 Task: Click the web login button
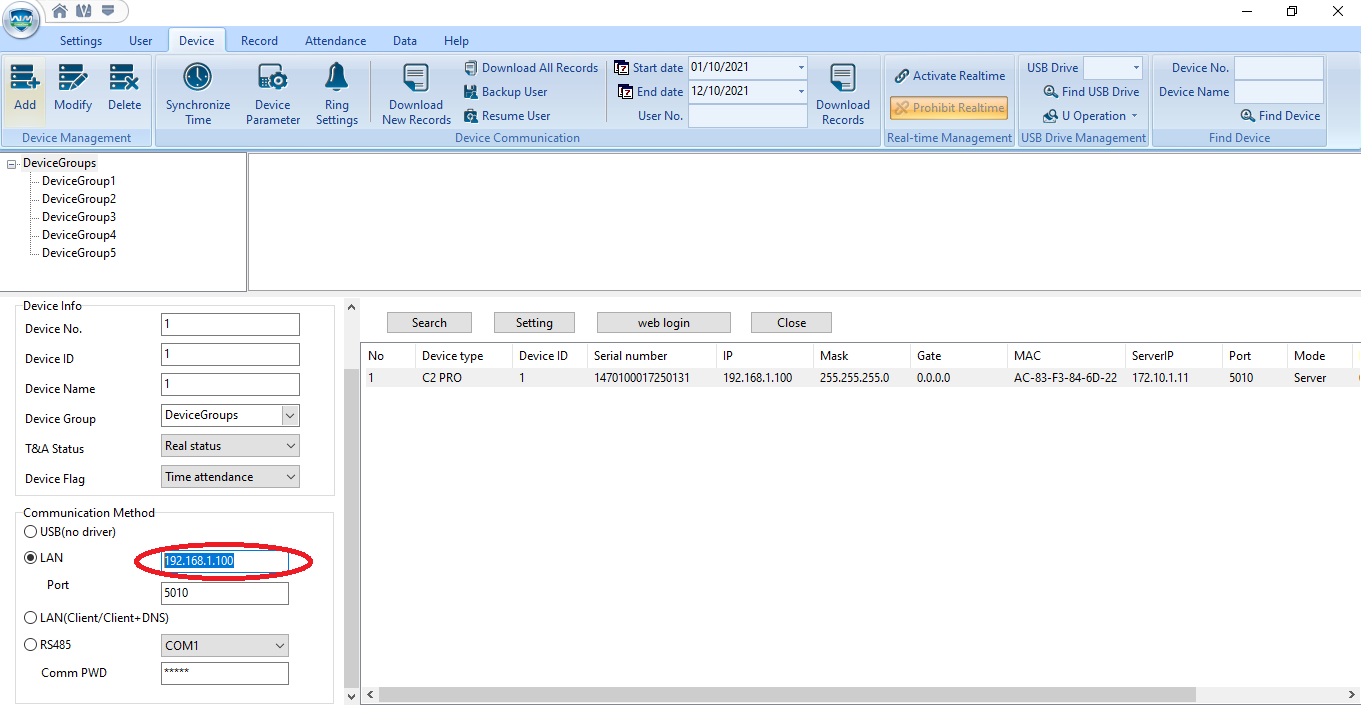(664, 322)
